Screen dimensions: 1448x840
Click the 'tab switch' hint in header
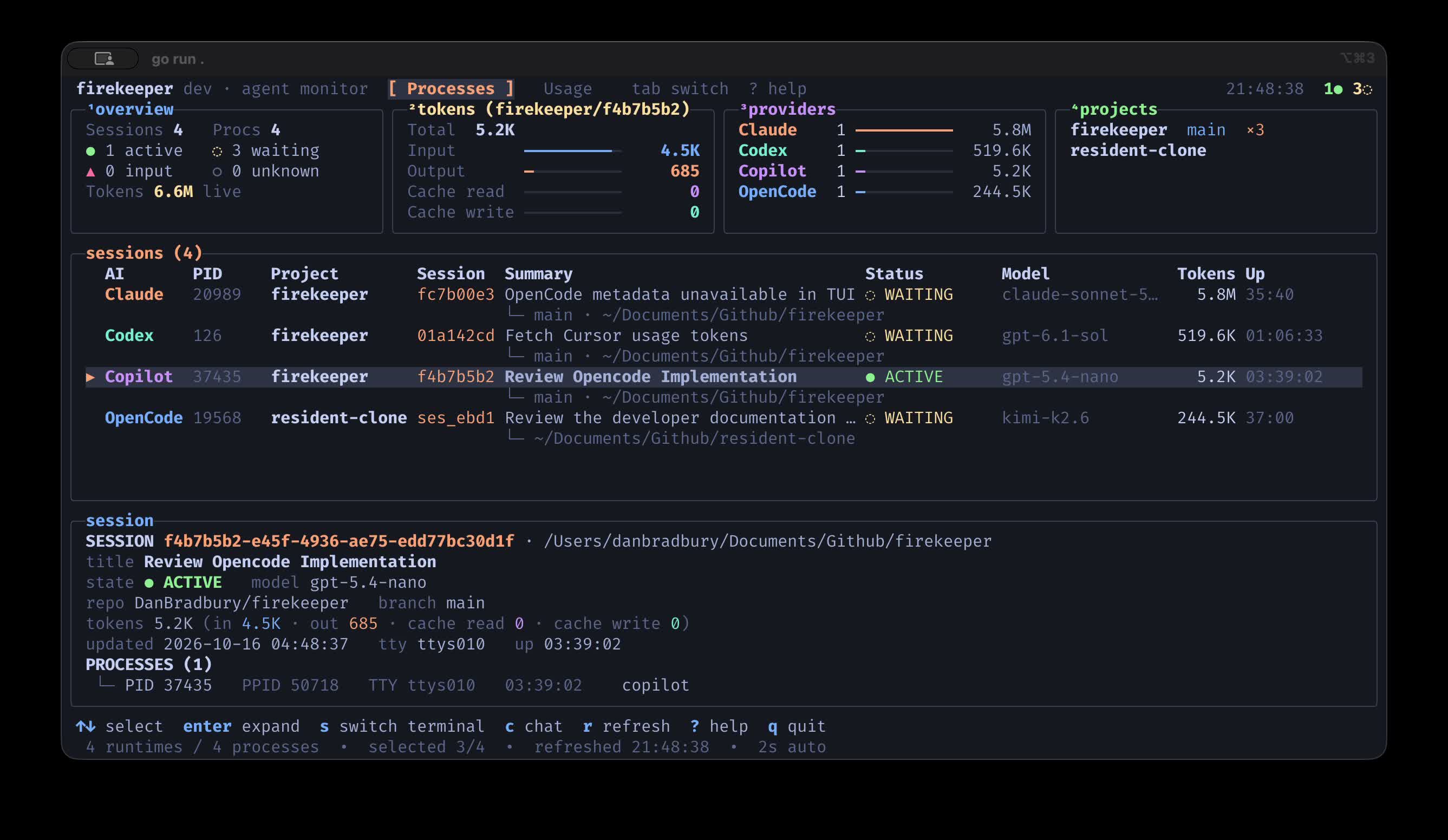pyautogui.click(x=680, y=88)
